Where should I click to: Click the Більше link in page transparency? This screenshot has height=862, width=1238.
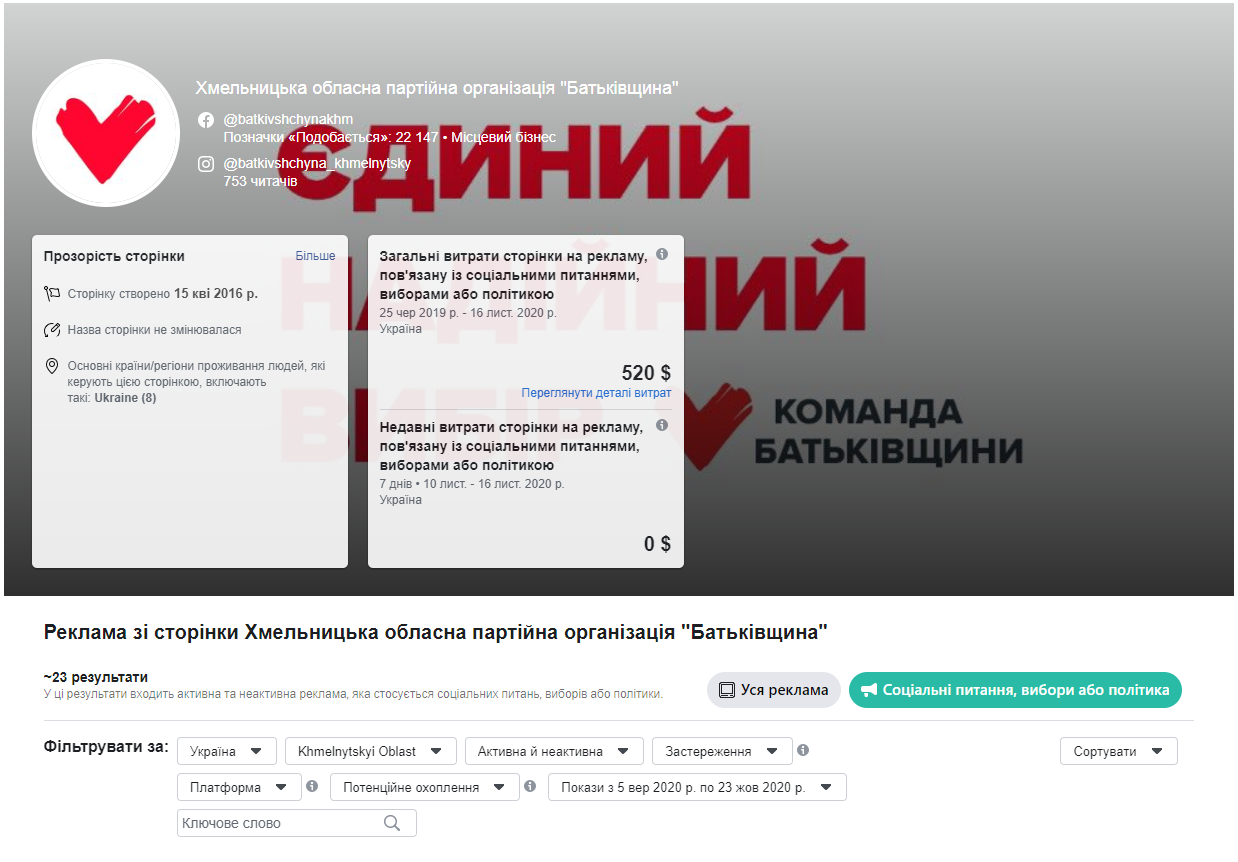pos(315,256)
